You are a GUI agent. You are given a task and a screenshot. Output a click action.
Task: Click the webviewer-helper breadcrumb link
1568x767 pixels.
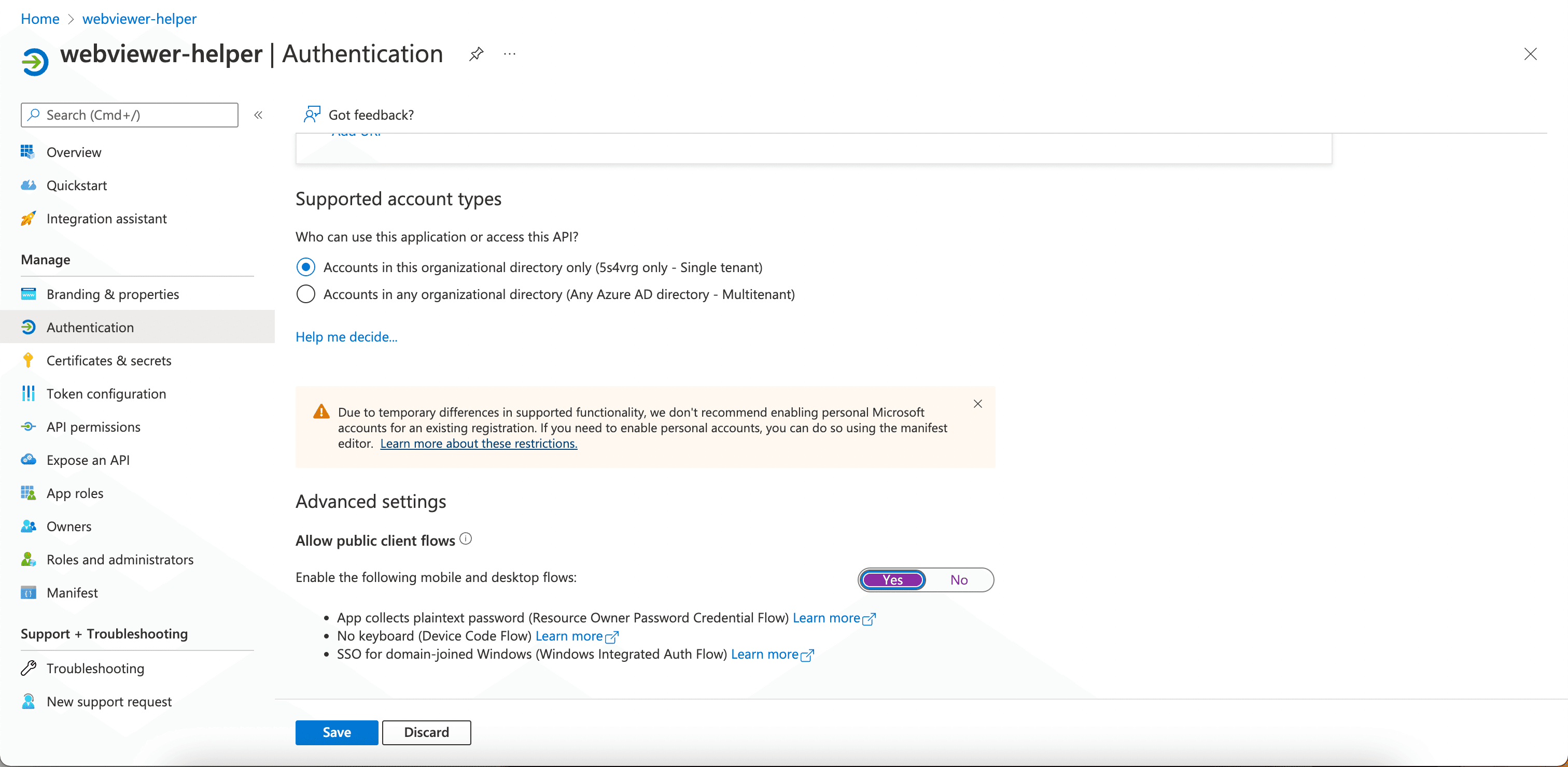(x=139, y=19)
